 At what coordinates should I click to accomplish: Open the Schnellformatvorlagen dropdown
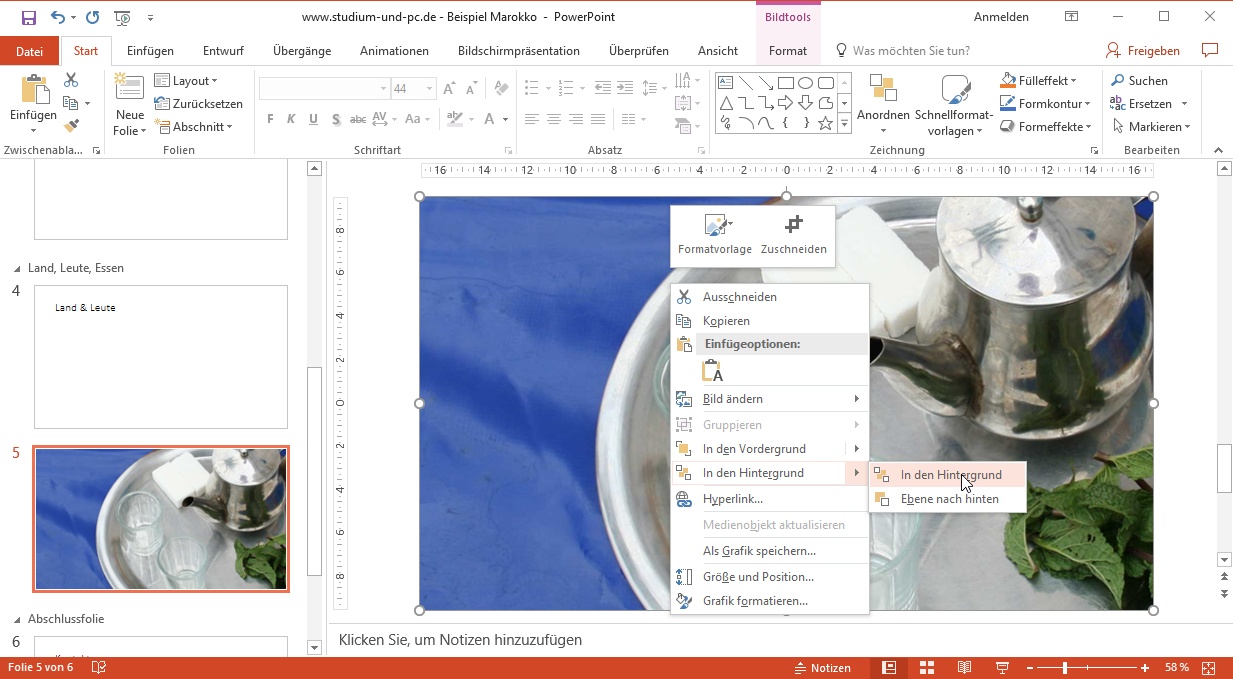click(954, 104)
